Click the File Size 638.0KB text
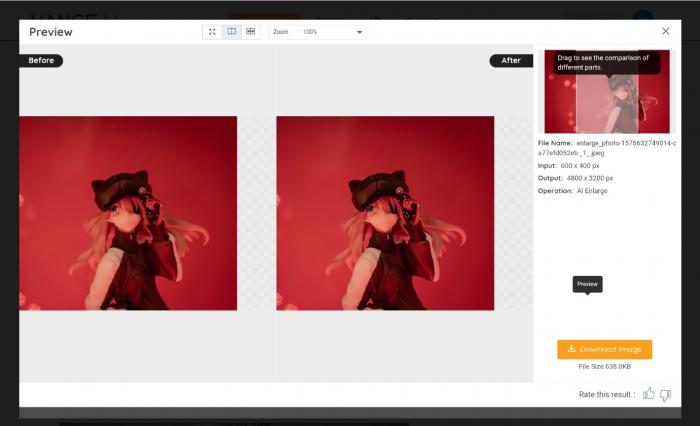 tap(604, 367)
